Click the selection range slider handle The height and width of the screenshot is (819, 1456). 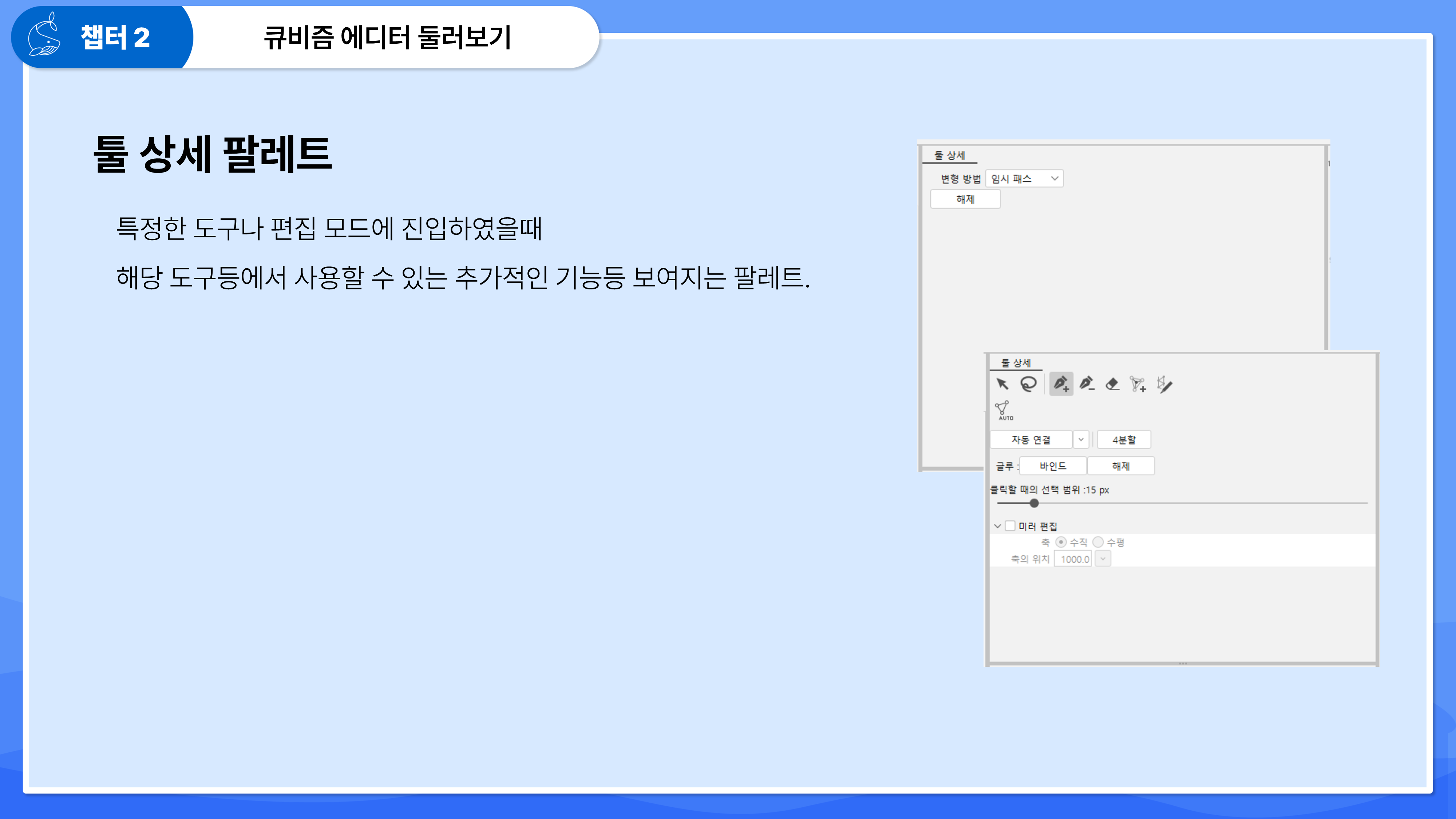(1034, 503)
